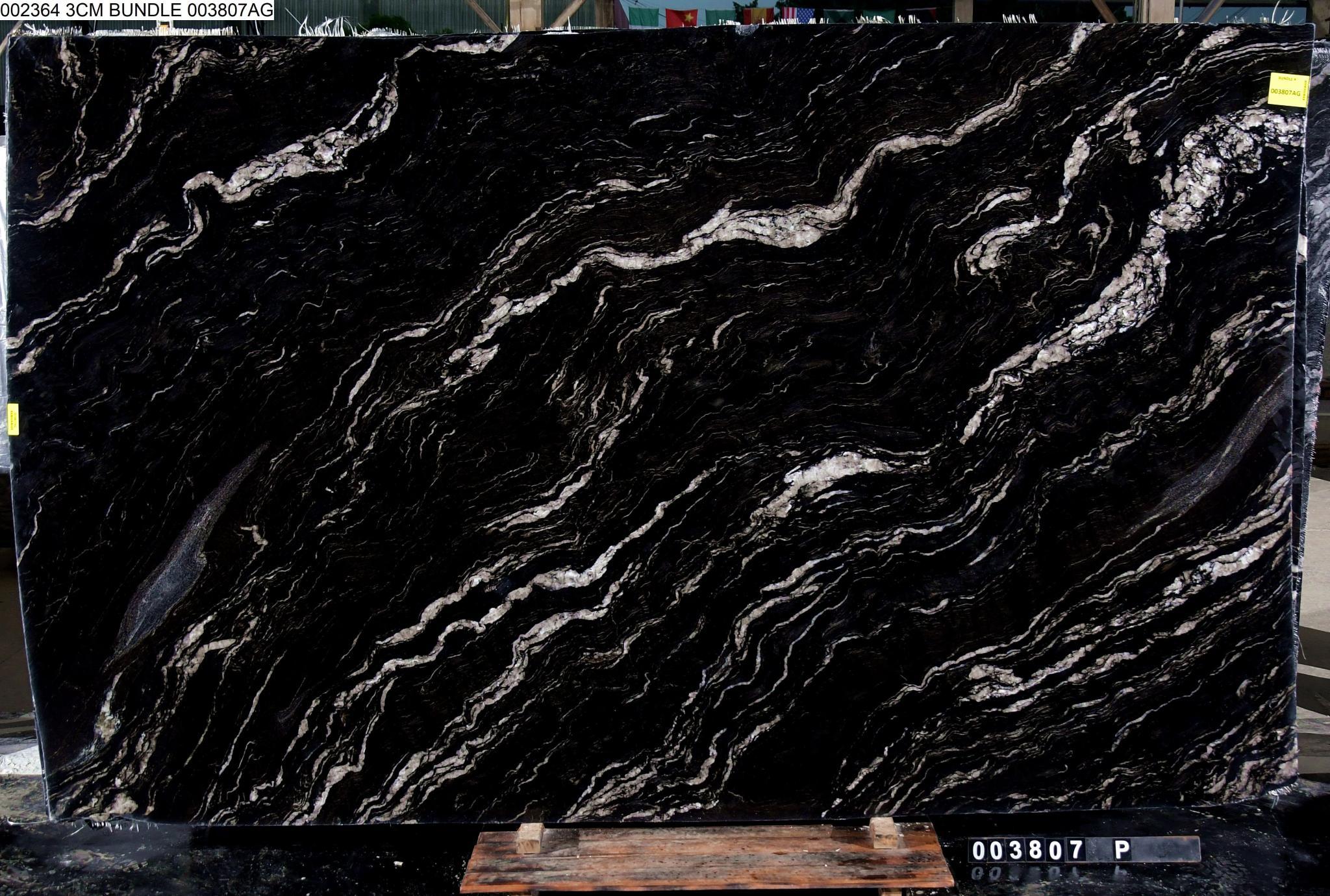Click the leftmost green flag at top
Image resolution: width=1330 pixels, height=896 pixels.
643,16
